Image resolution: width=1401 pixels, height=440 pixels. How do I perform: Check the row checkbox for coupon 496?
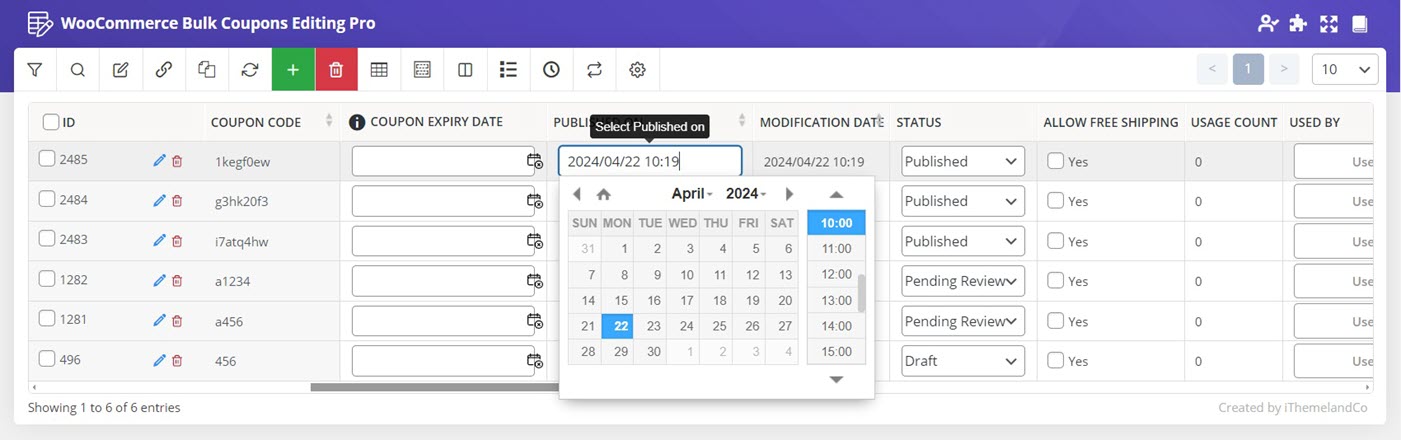click(47, 358)
